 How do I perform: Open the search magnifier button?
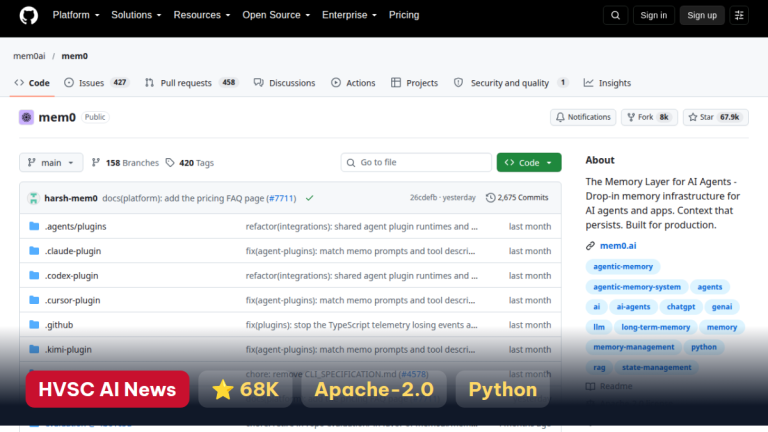[x=615, y=15]
